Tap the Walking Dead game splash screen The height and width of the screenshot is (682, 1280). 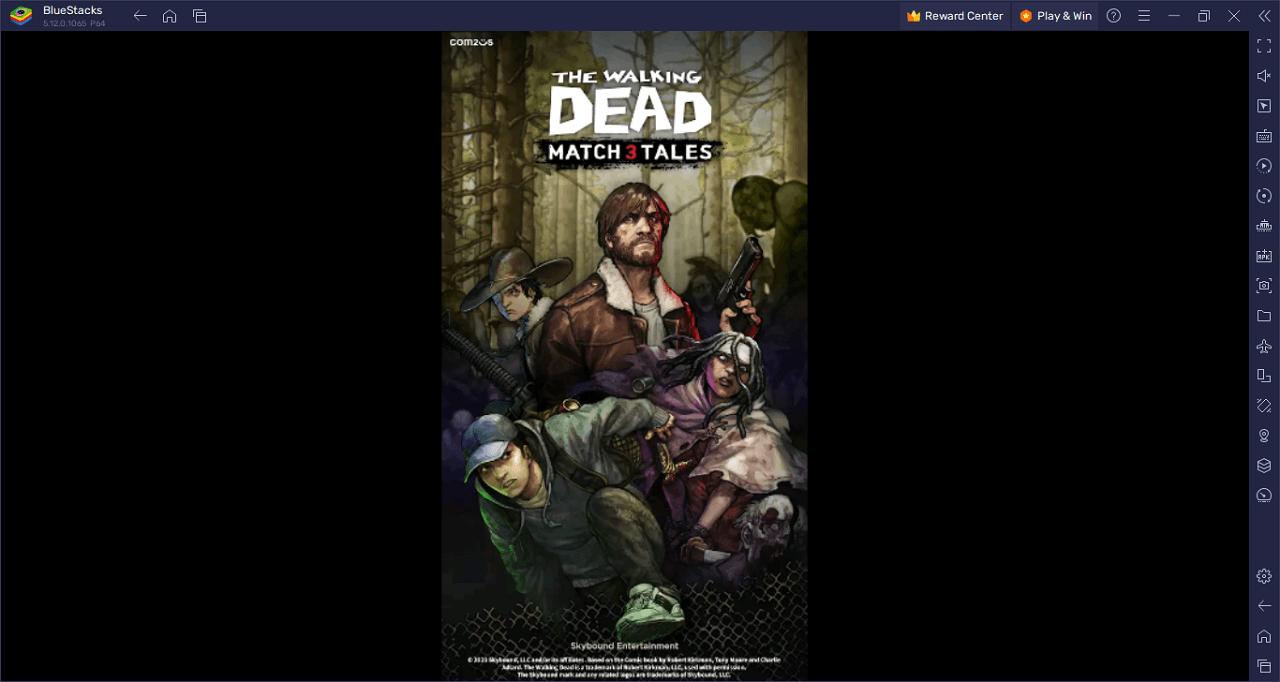625,356
